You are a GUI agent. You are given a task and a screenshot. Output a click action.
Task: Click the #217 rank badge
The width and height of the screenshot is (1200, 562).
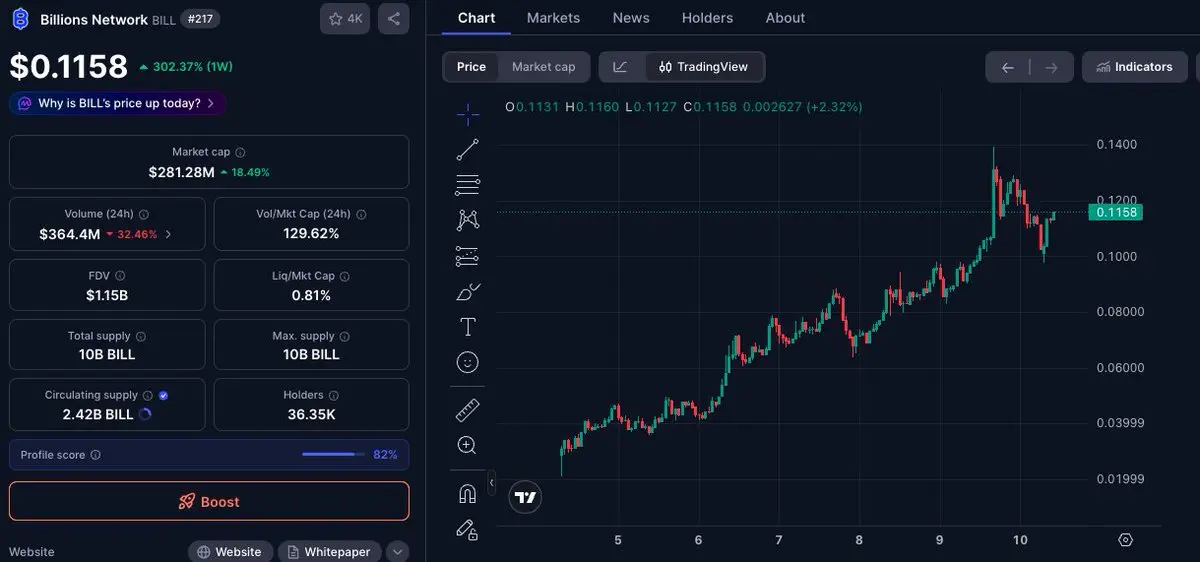[200, 19]
